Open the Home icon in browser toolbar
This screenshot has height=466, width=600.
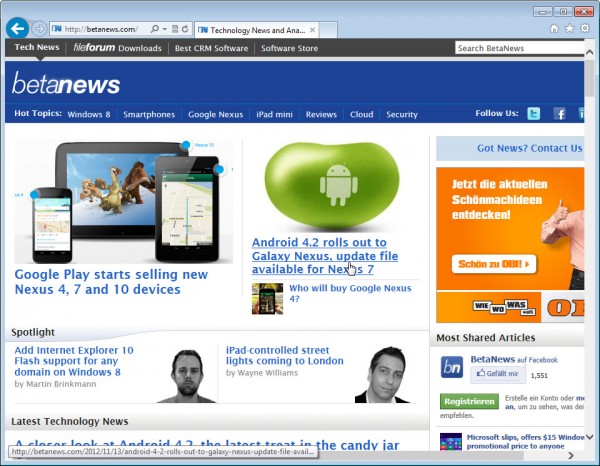(x=554, y=28)
